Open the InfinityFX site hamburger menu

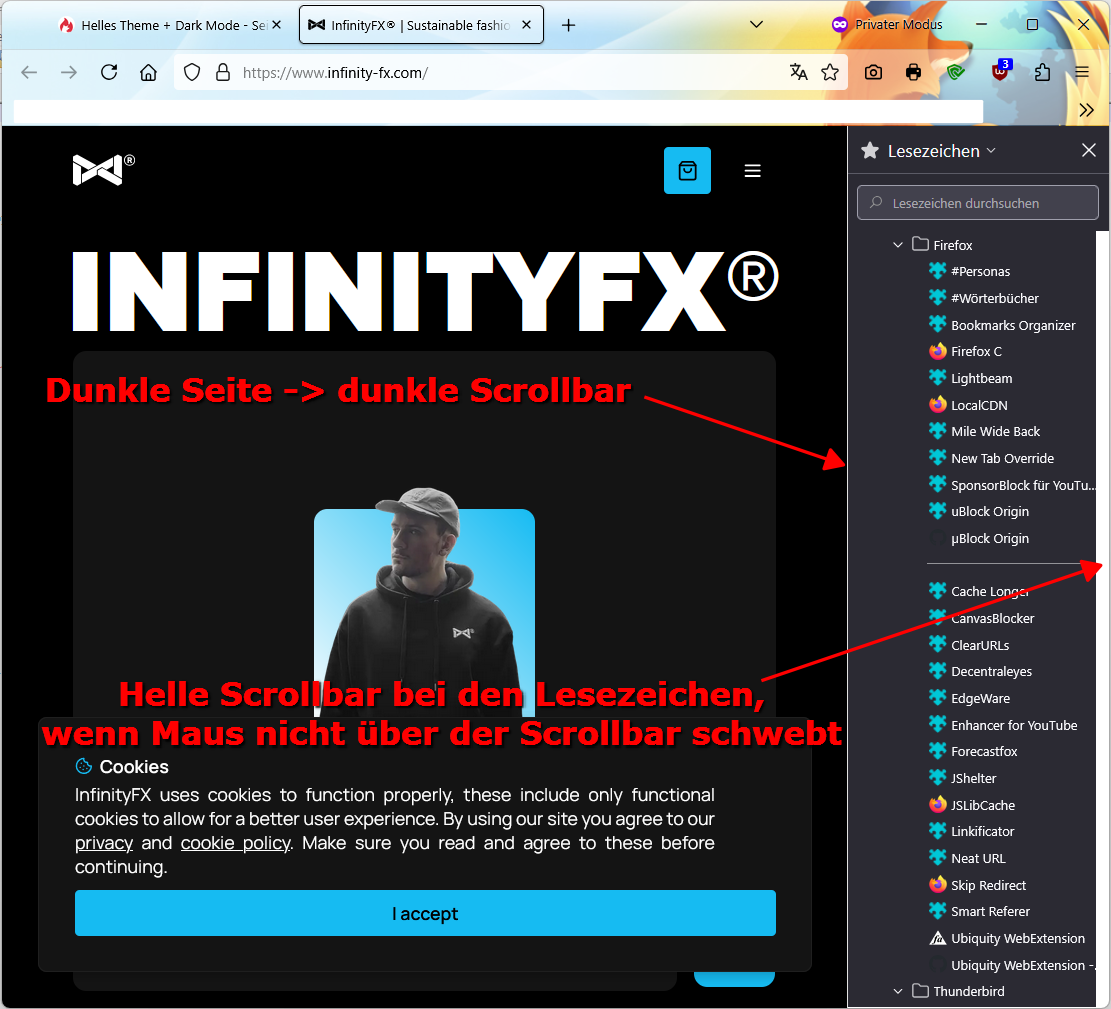point(752,171)
